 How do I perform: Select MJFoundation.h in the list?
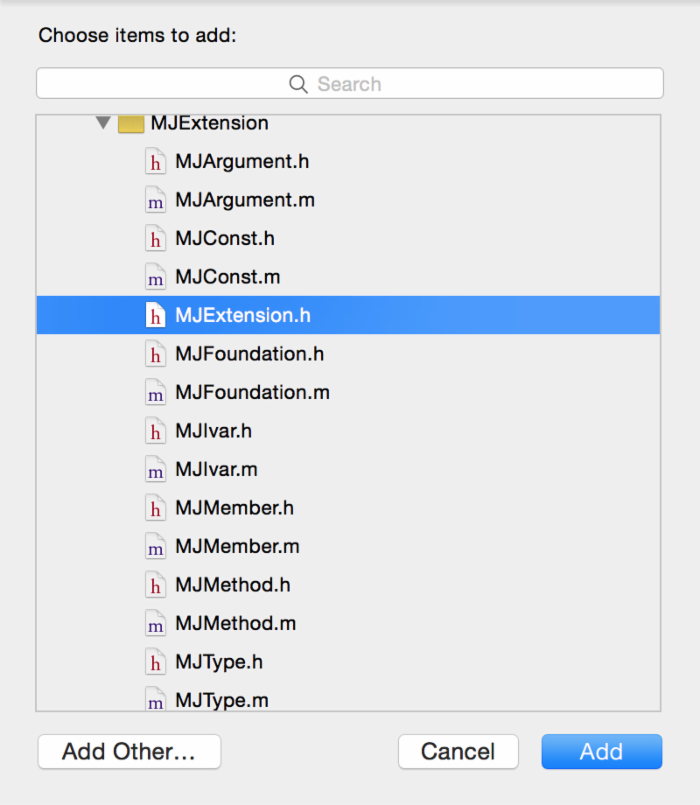click(249, 354)
